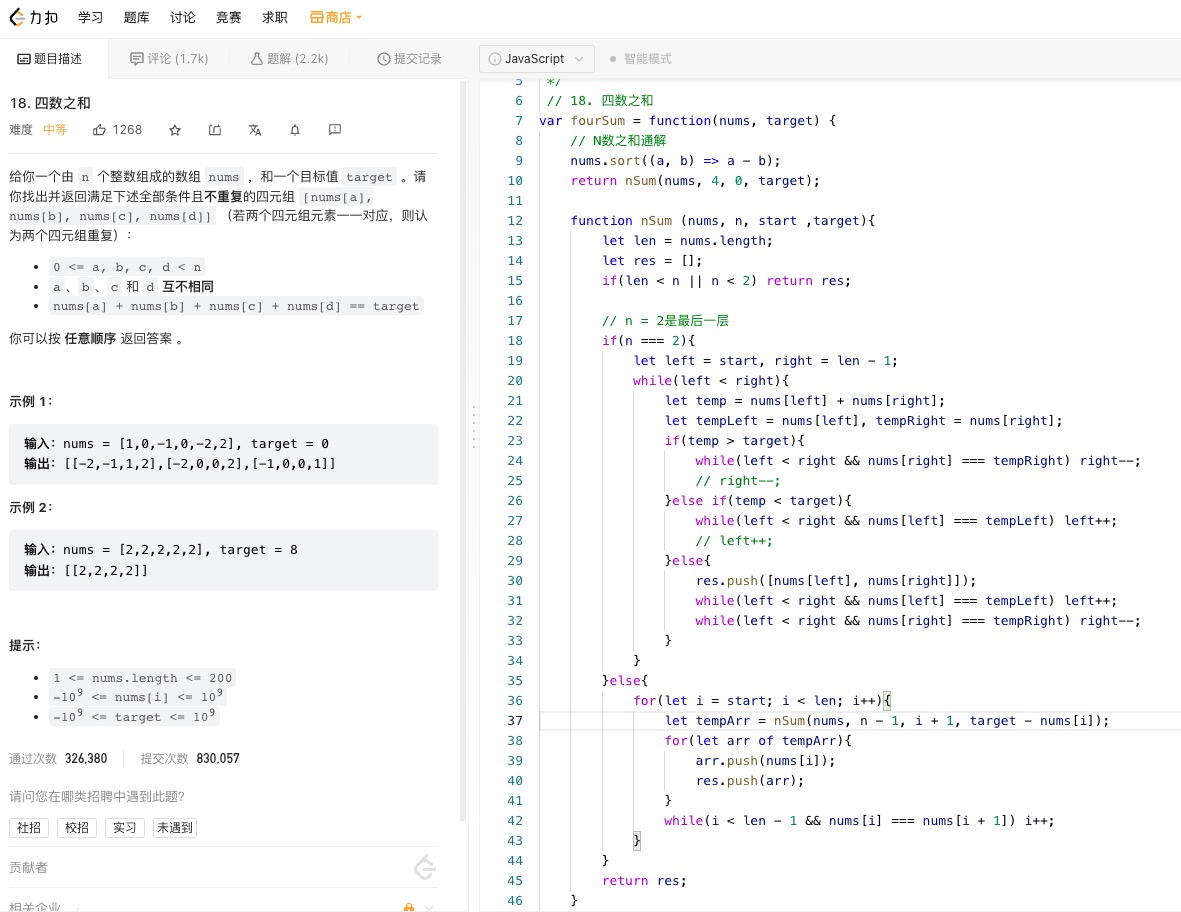
Task: Click line number 37 in editor
Action: (514, 721)
